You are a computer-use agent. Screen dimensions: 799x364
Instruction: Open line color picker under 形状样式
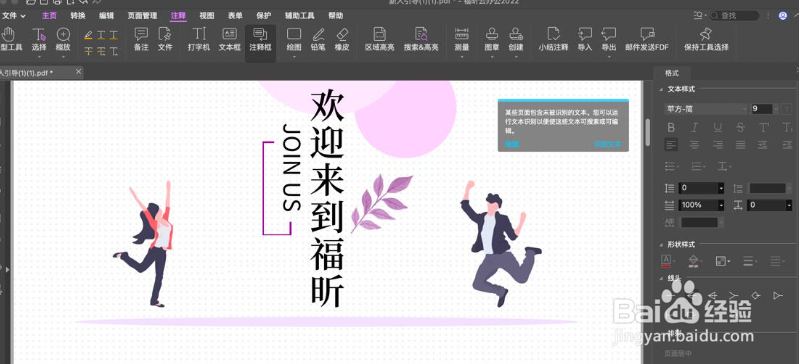(667, 262)
